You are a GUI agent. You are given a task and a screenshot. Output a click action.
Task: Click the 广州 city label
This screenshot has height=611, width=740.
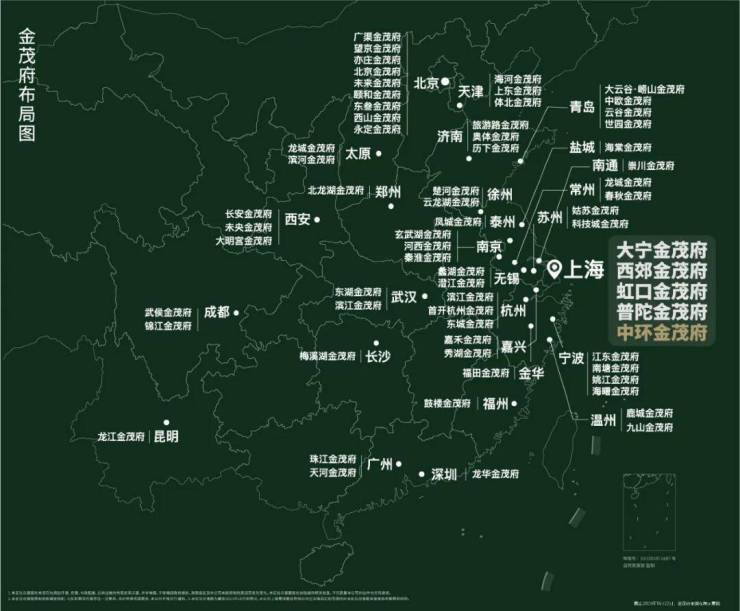(380, 464)
